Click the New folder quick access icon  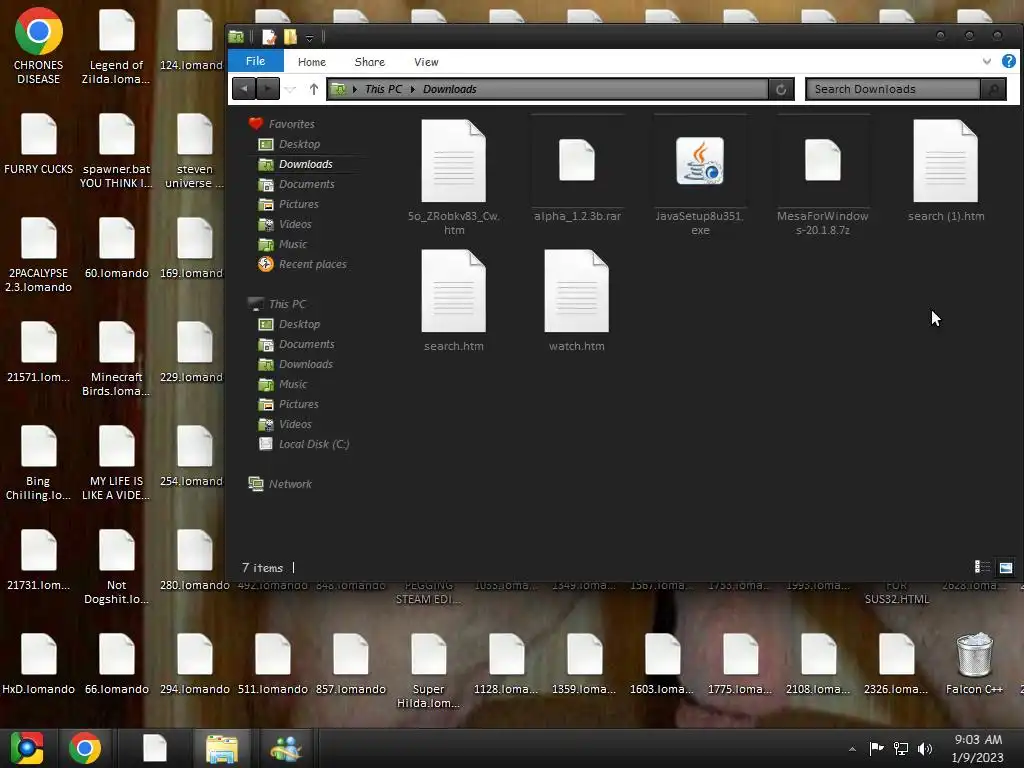(291, 37)
